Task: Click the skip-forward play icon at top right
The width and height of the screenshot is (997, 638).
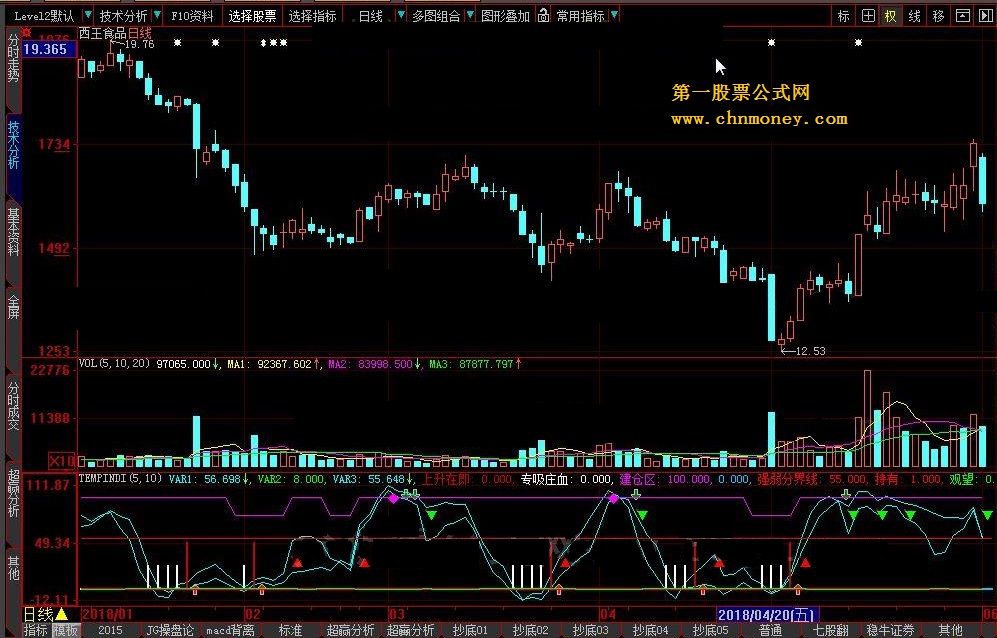Action: click(x=986, y=16)
